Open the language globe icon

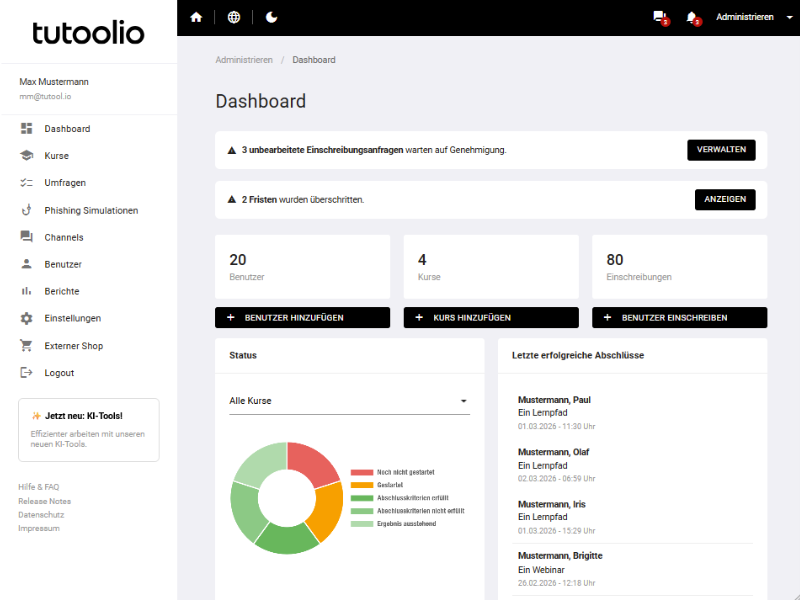pos(234,17)
